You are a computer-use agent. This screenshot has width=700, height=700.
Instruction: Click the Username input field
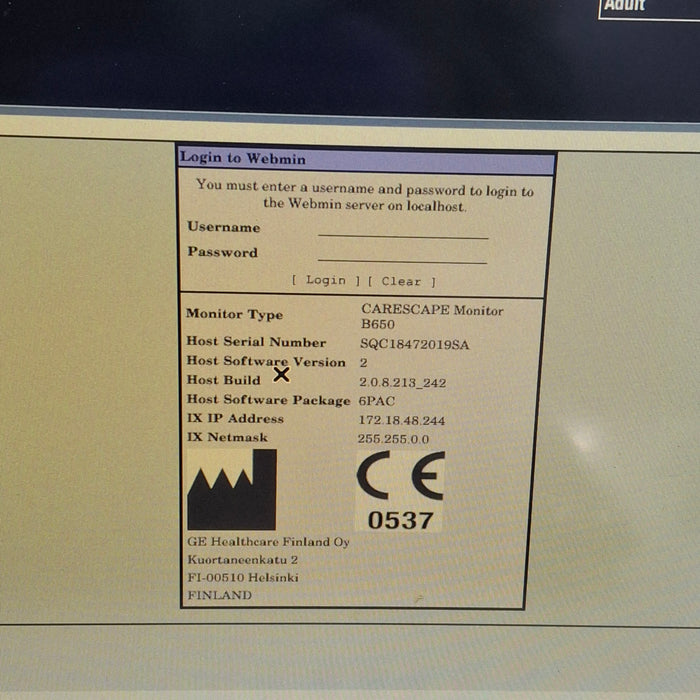pyautogui.click(x=403, y=229)
